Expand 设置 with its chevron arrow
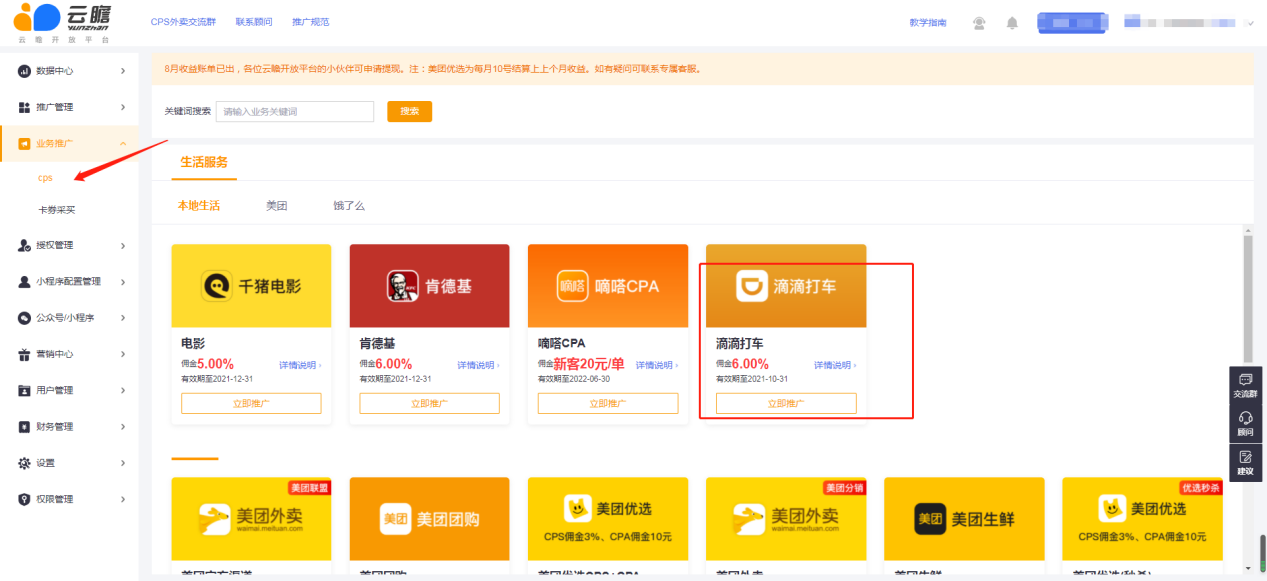The height and width of the screenshot is (581, 1267). (123, 463)
